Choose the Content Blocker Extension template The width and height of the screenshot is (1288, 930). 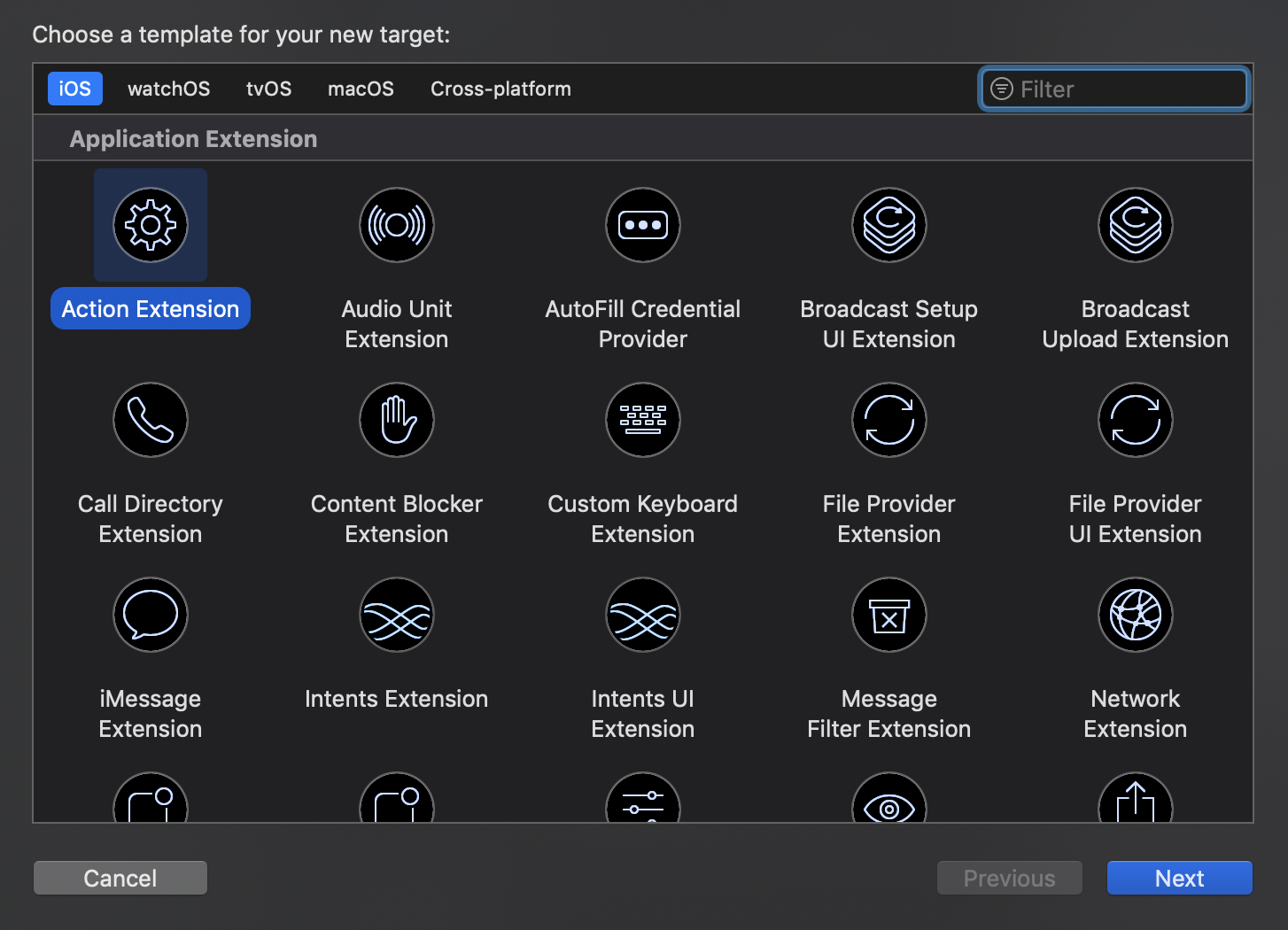click(396, 420)
